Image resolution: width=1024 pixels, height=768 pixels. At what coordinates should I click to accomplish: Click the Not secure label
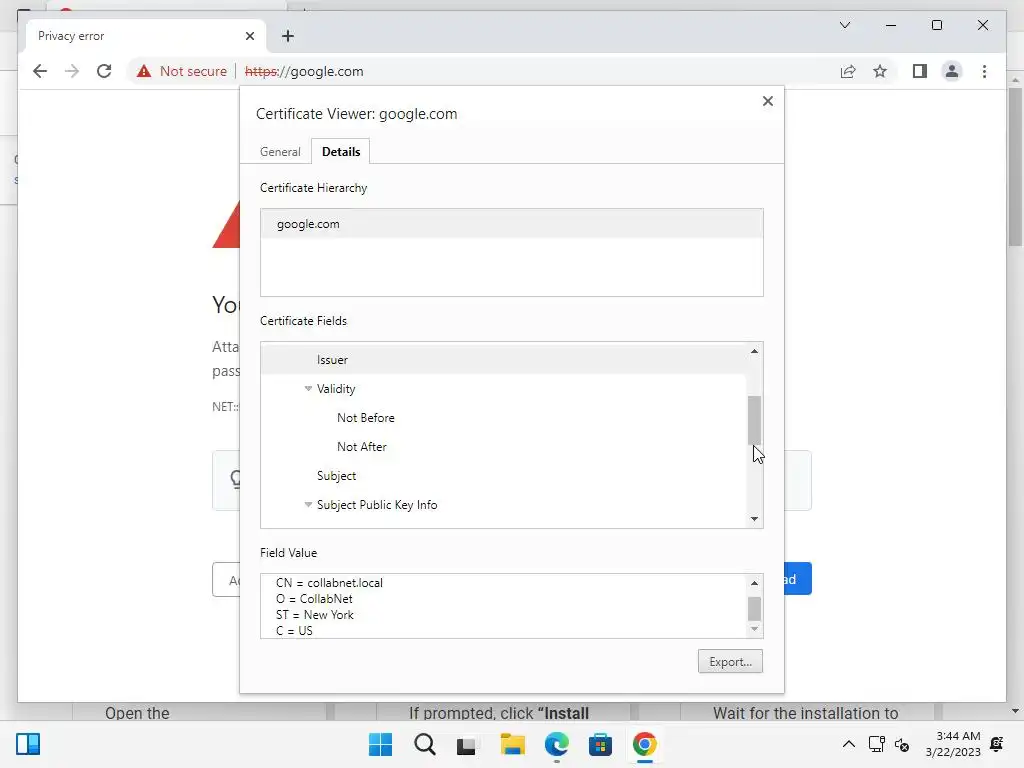click(193, 71)
